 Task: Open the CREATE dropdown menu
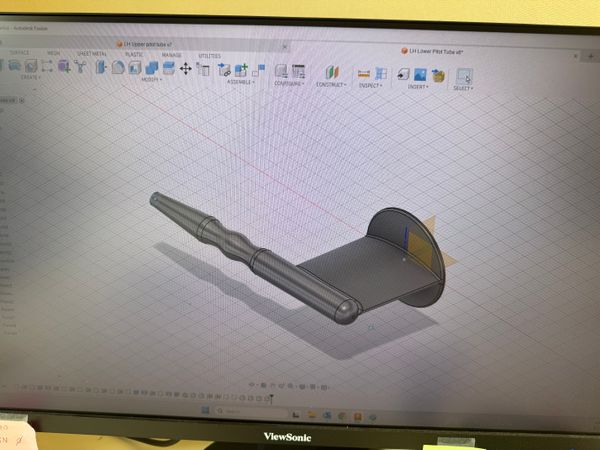(x=31, y=77)
